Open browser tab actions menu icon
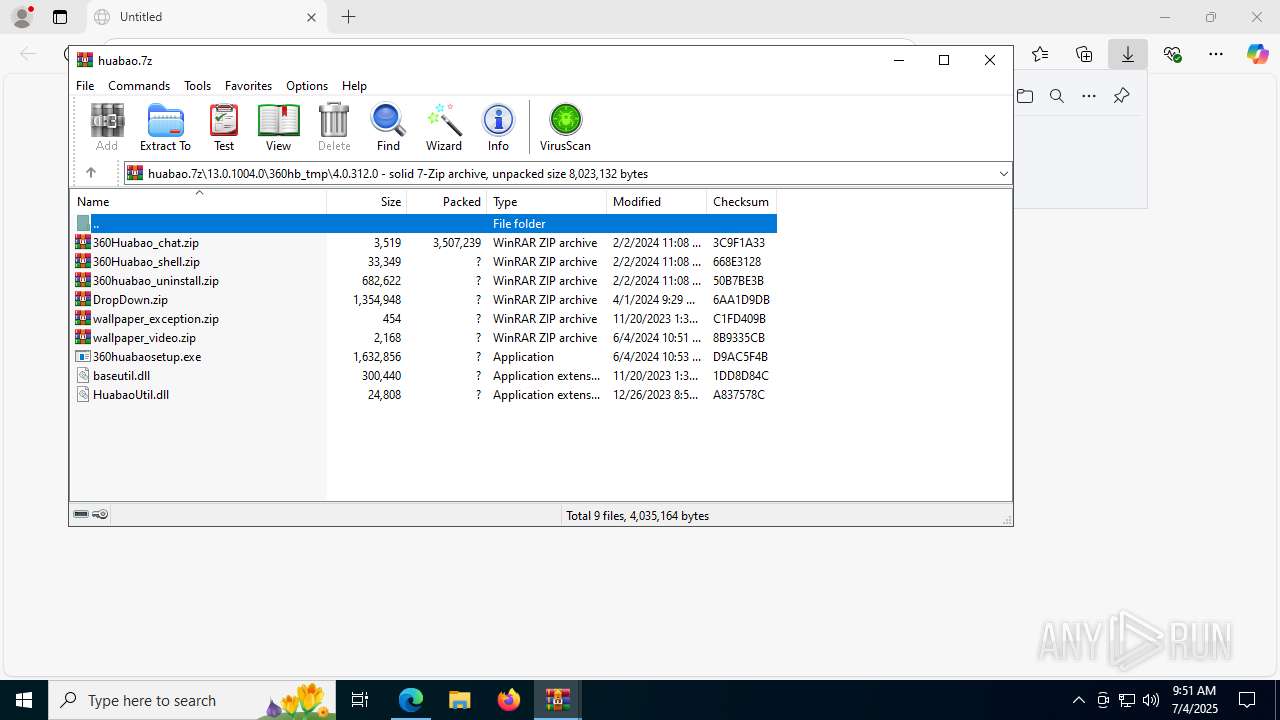The width and height of the screenshot is (1280, 720). (x=60, y=17)
